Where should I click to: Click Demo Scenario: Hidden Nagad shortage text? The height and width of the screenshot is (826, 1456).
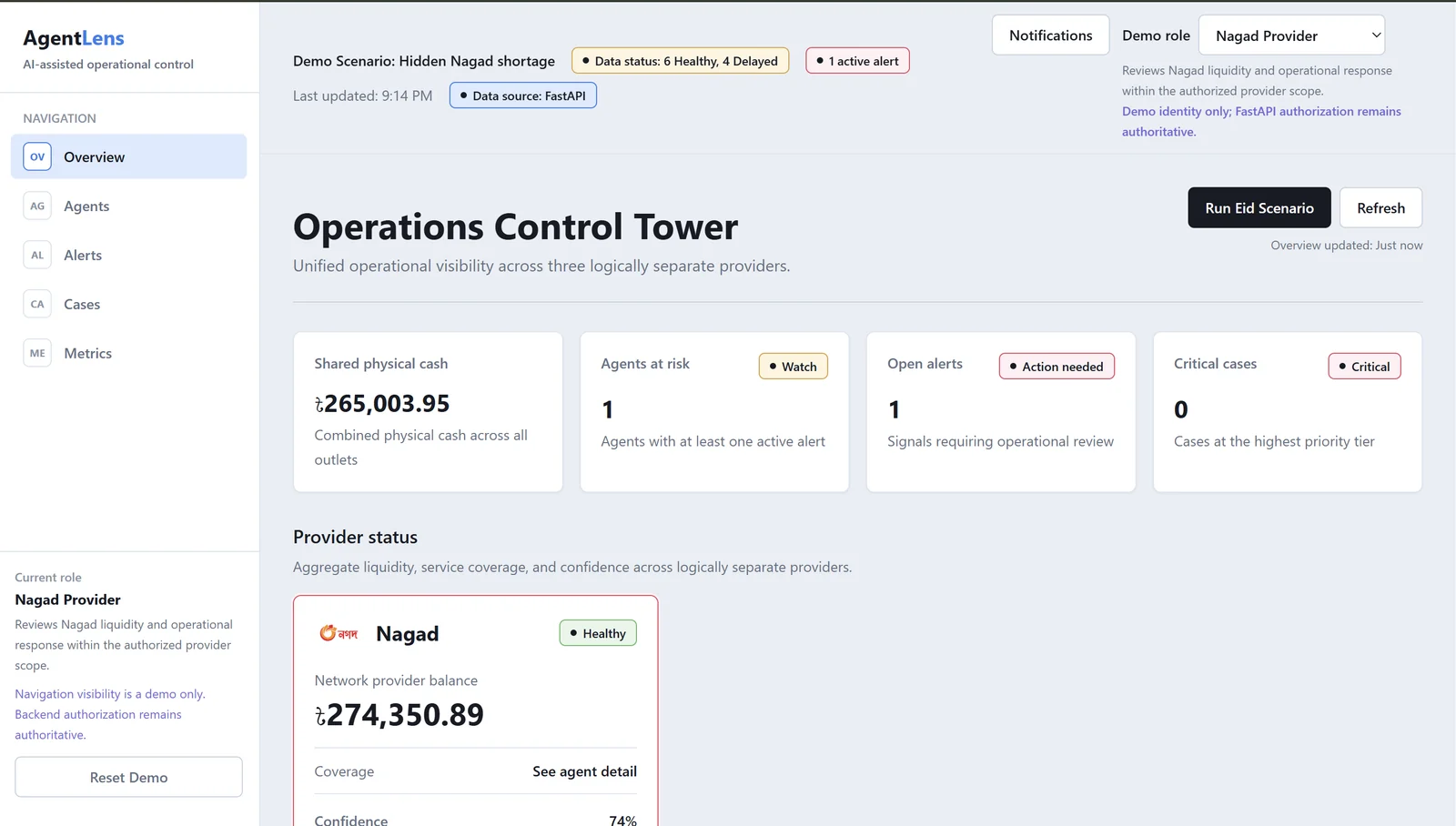point(424,61)
